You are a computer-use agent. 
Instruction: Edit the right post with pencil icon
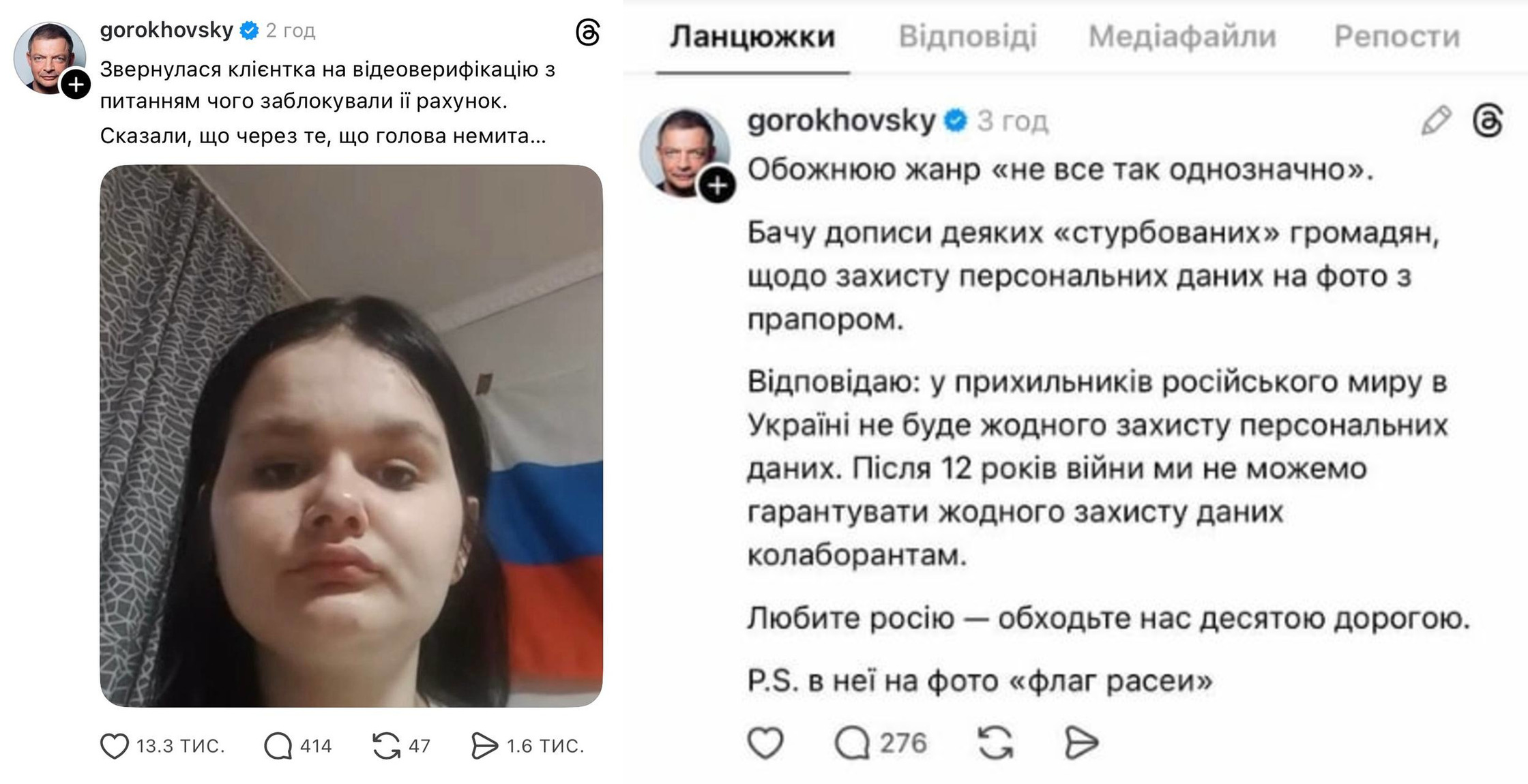(x=1436, y=121)
